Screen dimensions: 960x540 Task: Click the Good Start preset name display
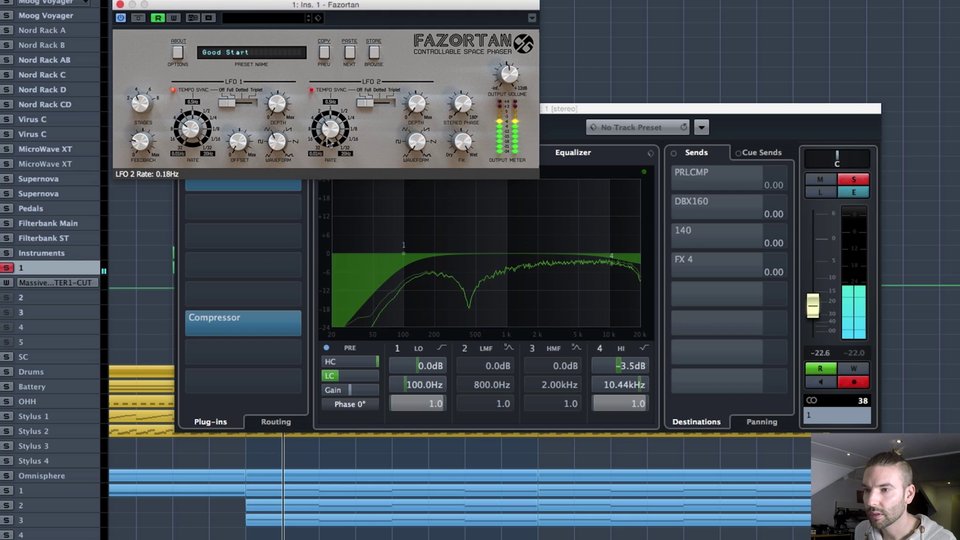(x=251, y=53)
